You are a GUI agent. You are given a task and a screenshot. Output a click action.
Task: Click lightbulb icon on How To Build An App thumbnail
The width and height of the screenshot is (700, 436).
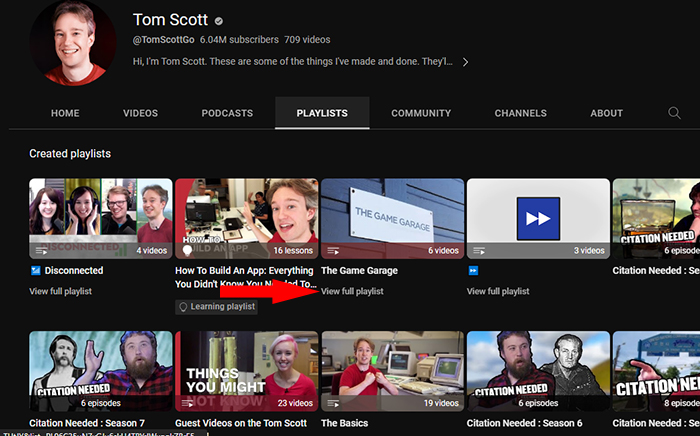[188, 251]
